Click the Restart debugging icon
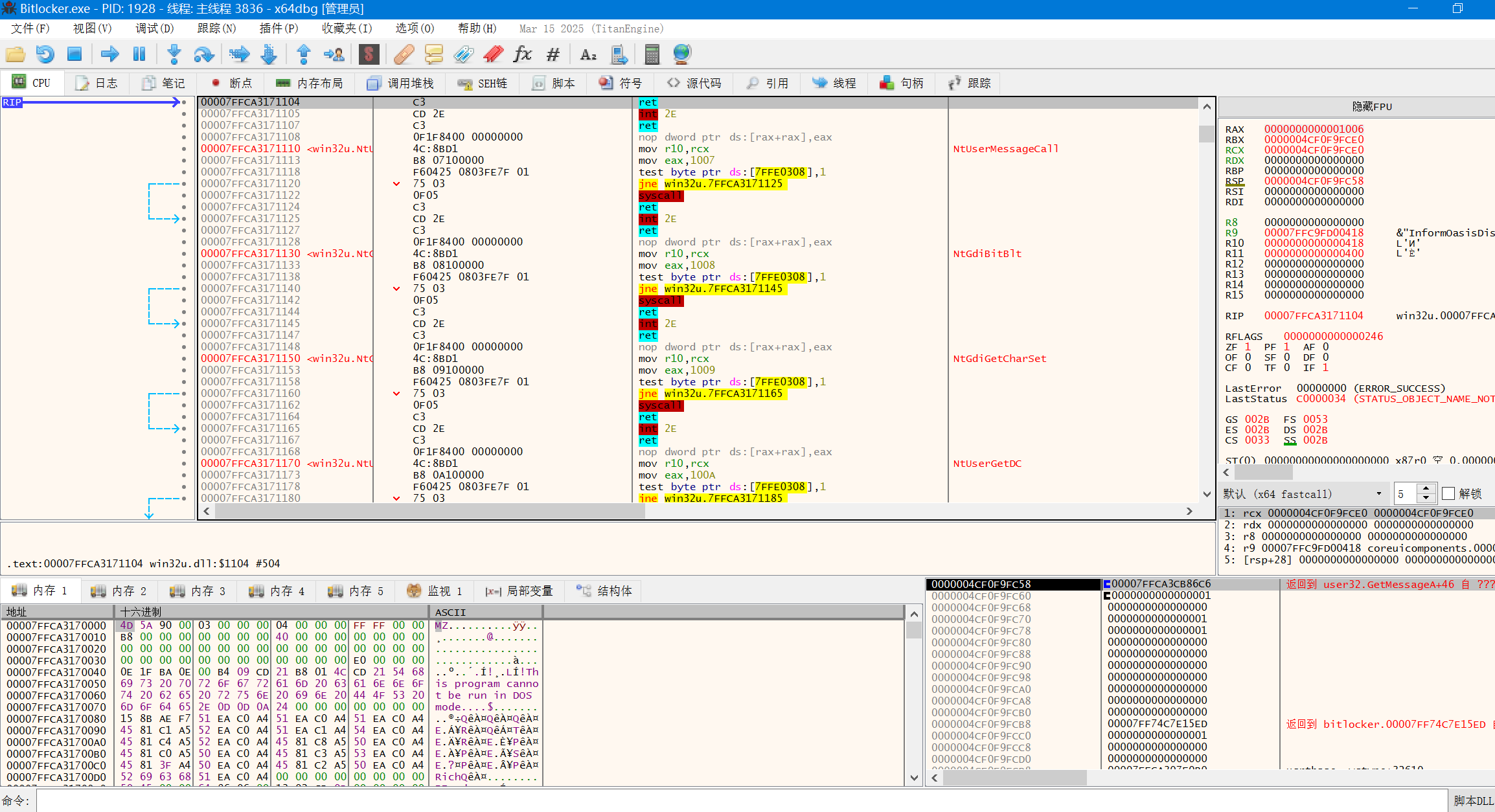 (x=45, y=54)
